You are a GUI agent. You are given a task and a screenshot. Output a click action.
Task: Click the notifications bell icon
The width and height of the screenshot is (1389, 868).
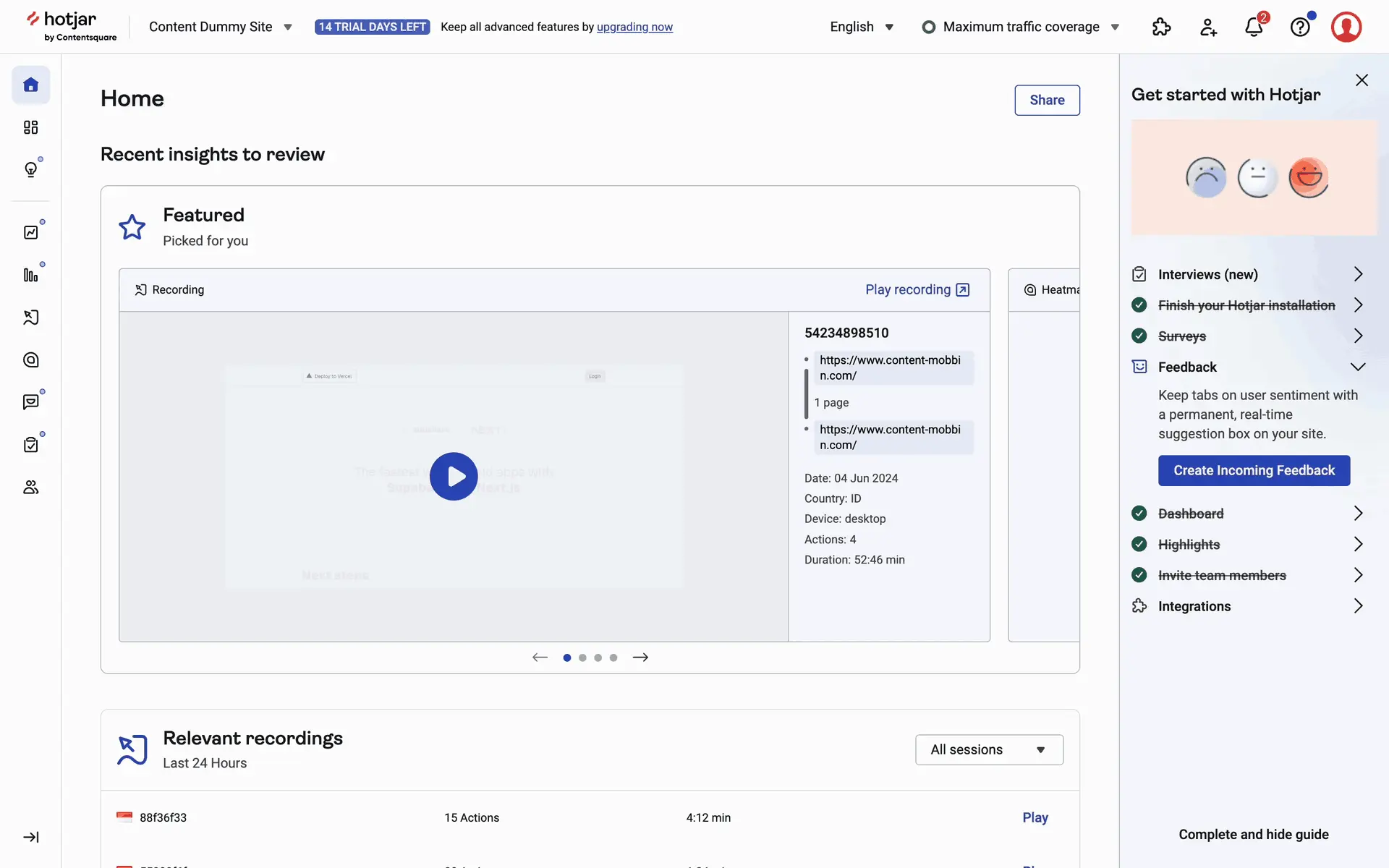click(x=1254, y=27)
